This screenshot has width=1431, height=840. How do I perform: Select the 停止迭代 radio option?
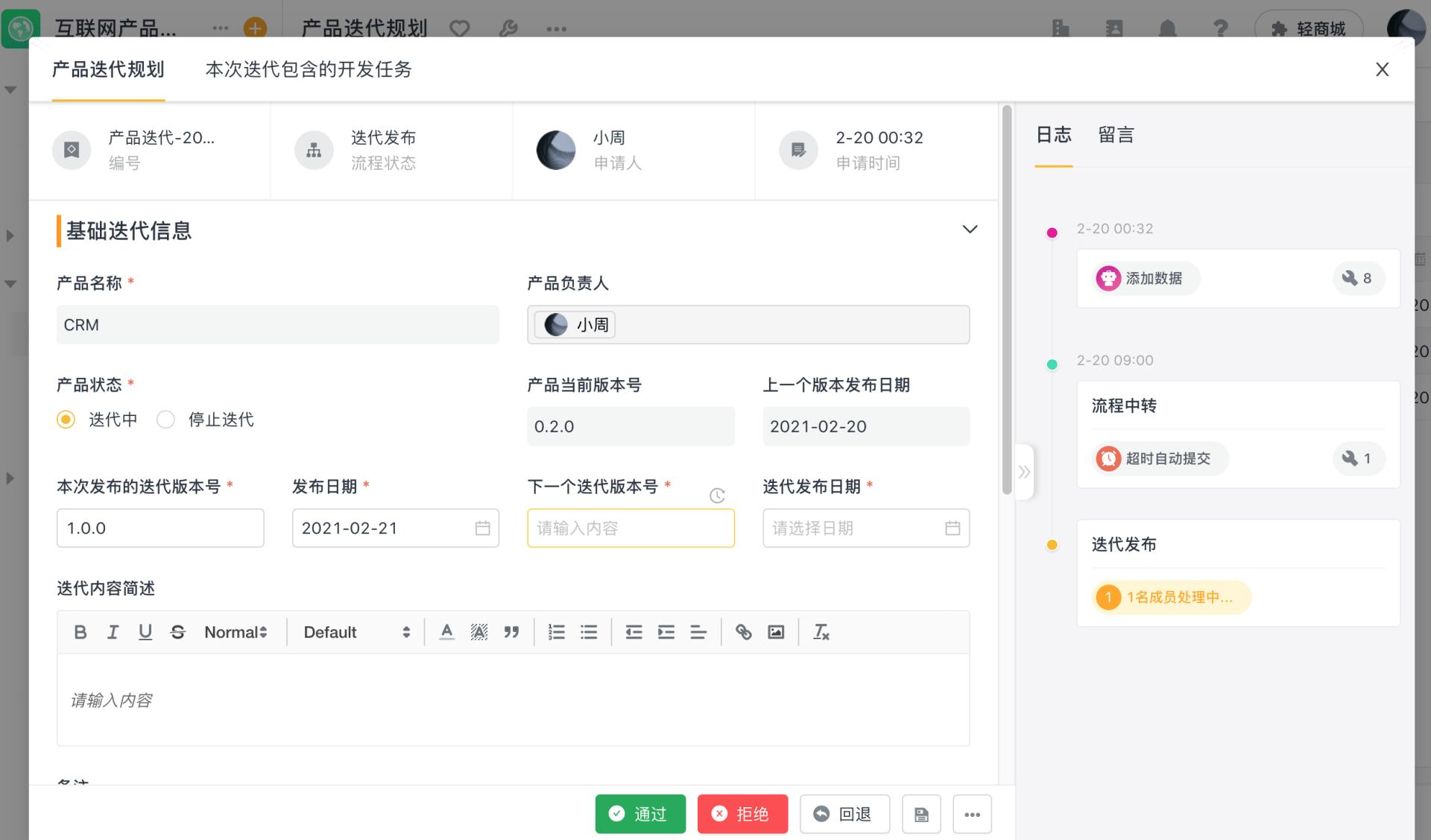click(165, 420)
